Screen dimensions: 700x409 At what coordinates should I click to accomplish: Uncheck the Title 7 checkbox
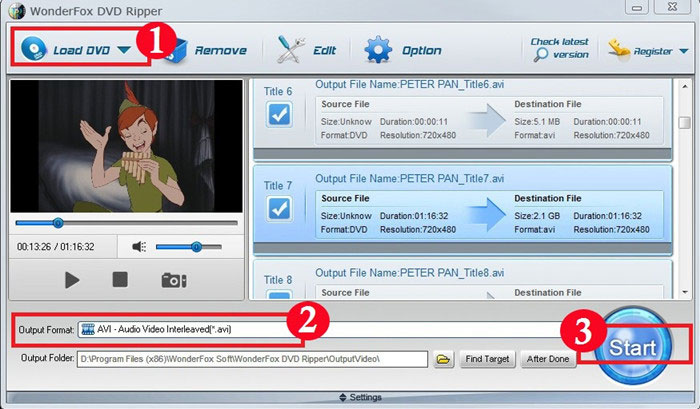pos(279,209)
